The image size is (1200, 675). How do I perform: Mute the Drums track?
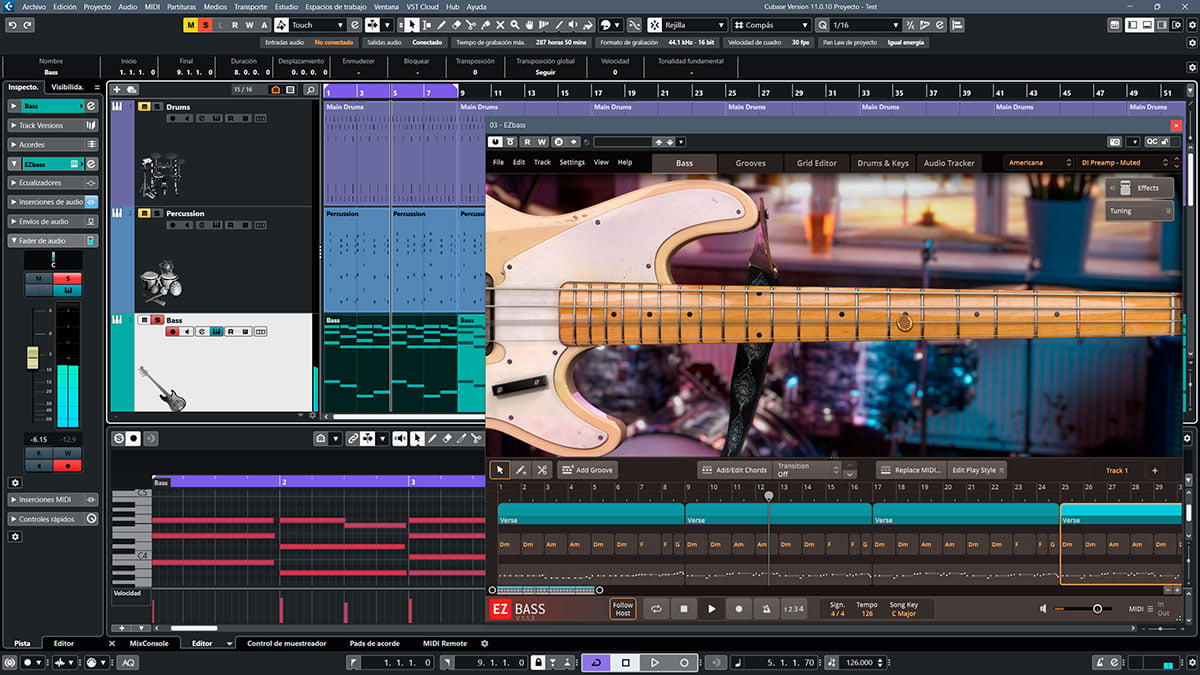click(144, 106)
